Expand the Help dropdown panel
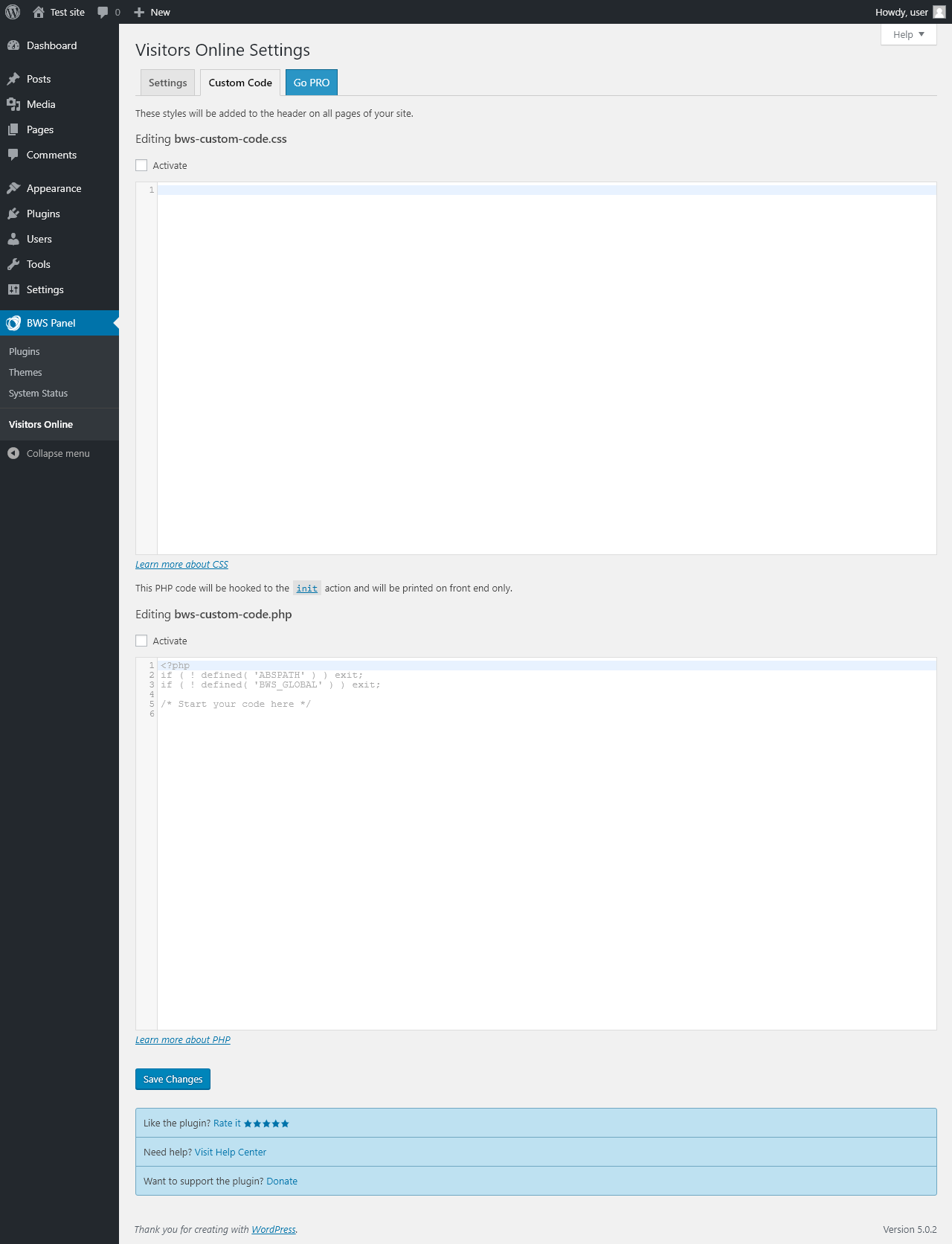This screenshot has height=1244, width=952. tap(909, 34)
